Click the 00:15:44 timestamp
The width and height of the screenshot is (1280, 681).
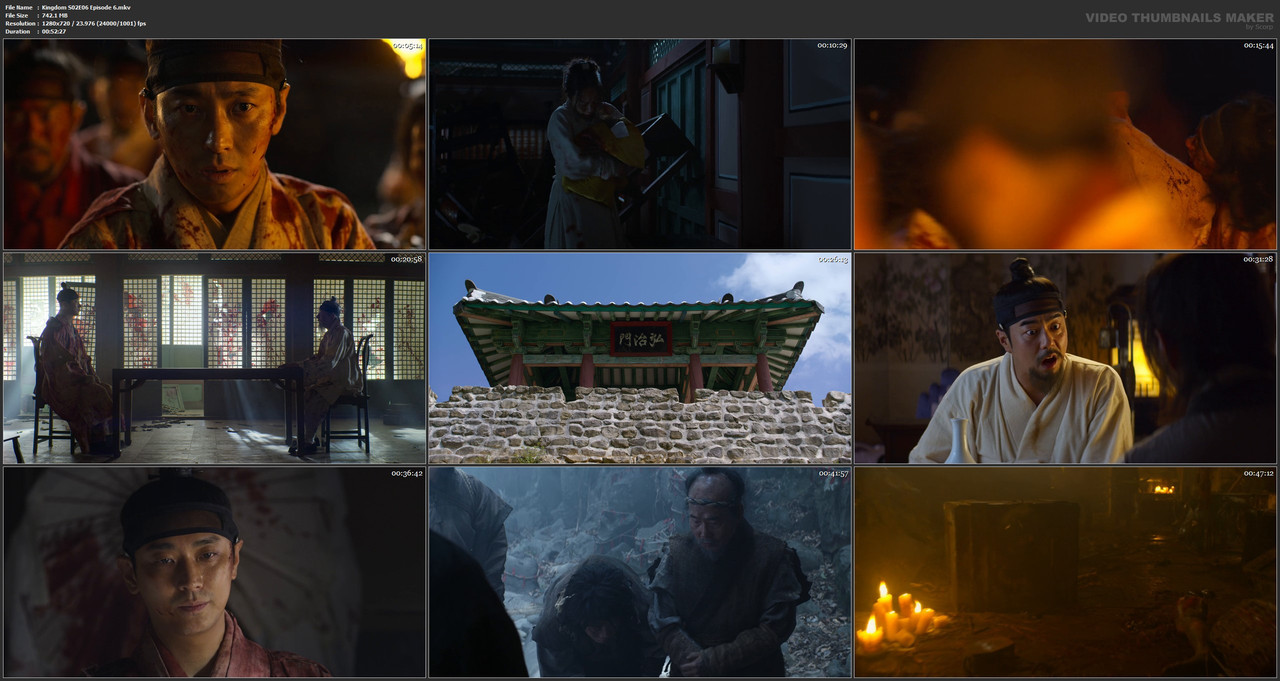pyautogui.click(x=1258, y=46)
